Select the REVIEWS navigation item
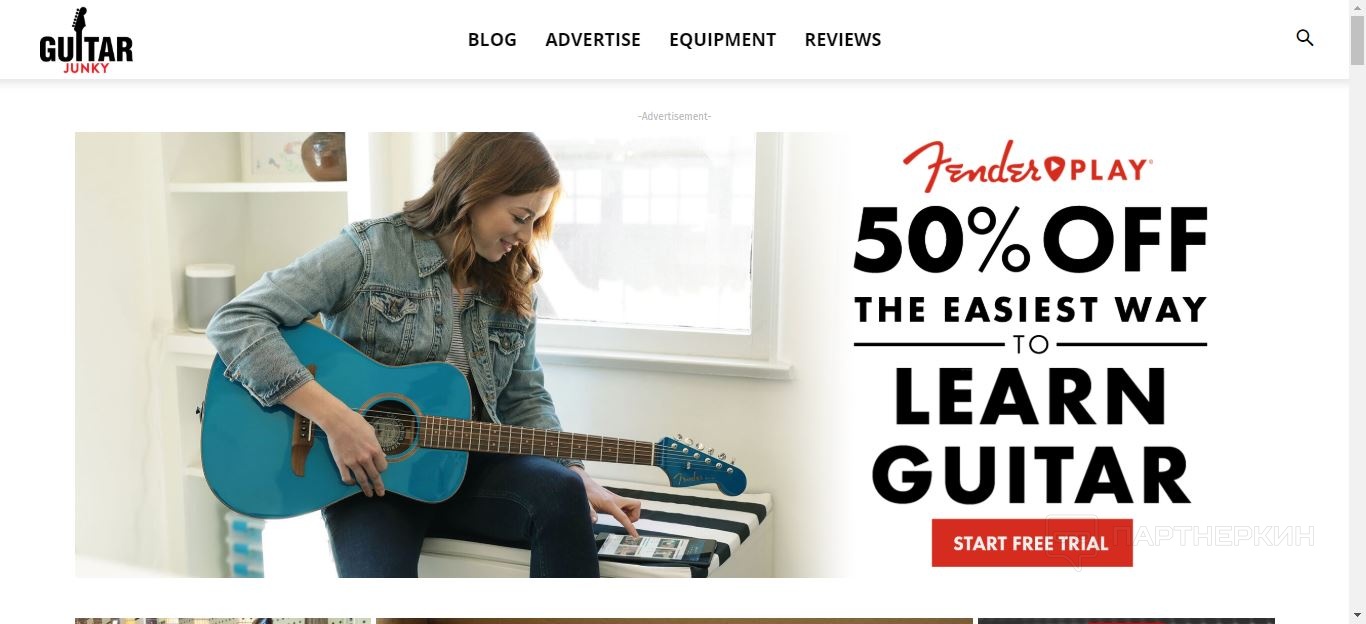The height and width of the screenshot is (624, 1366). tap(843, 40)
